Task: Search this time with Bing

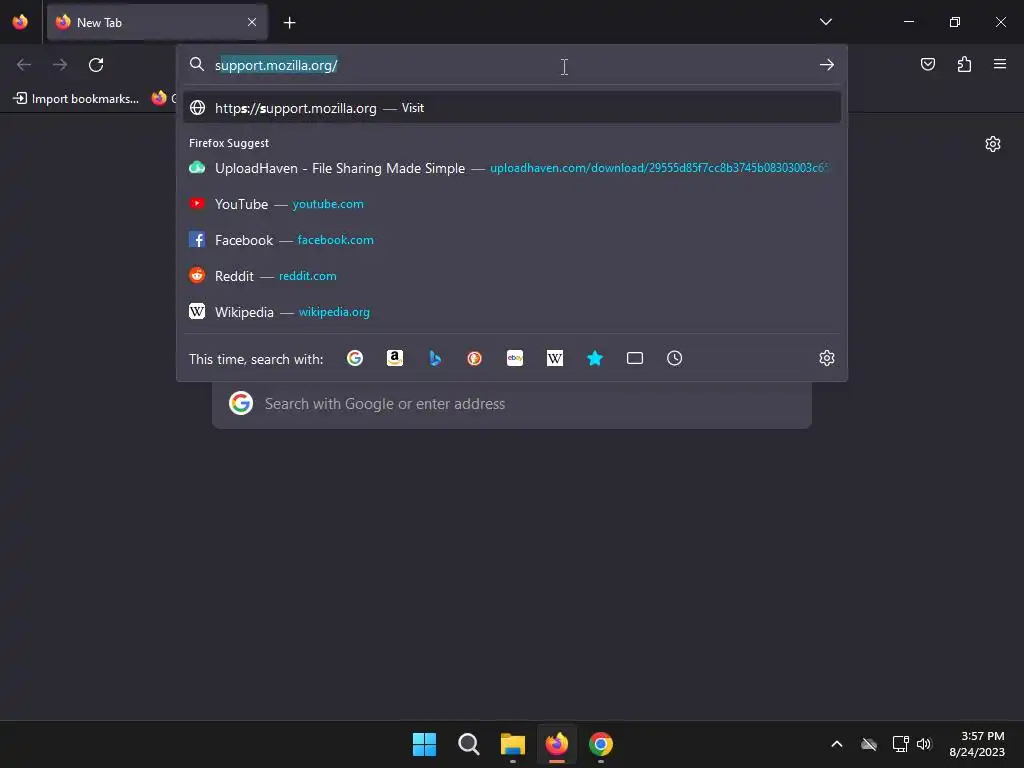Action: [435, 358]
